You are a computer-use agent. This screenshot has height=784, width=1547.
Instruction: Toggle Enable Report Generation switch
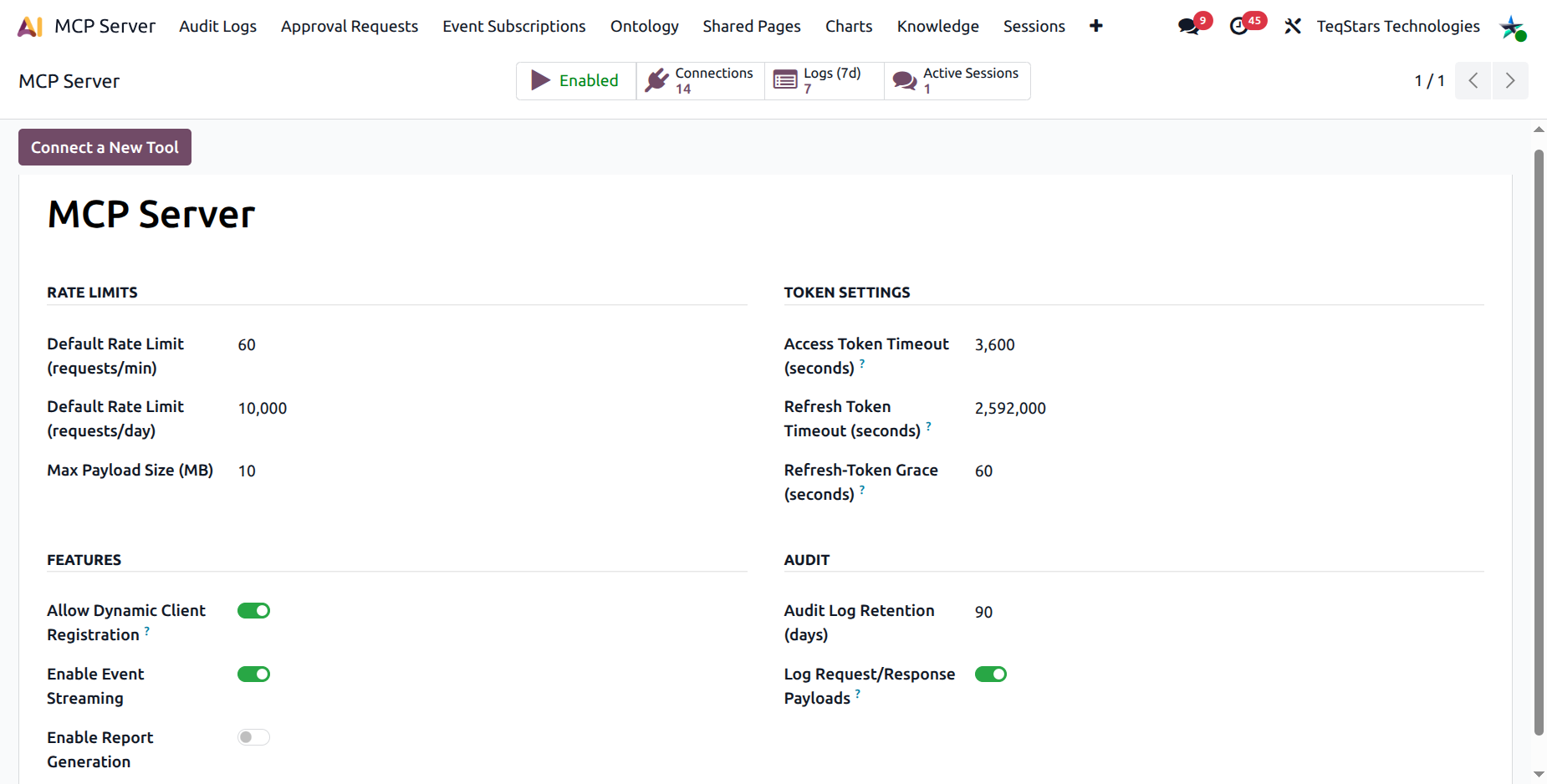click(x=253, y=737)
